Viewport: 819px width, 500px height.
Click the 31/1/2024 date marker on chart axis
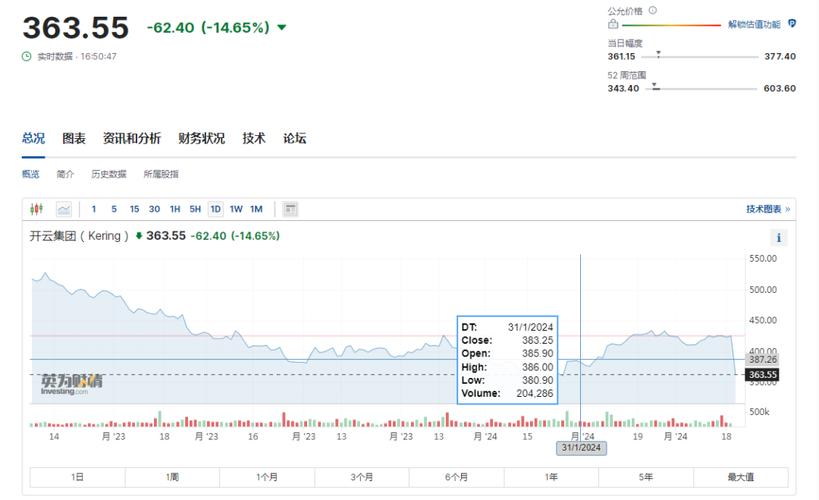point(581,448)
